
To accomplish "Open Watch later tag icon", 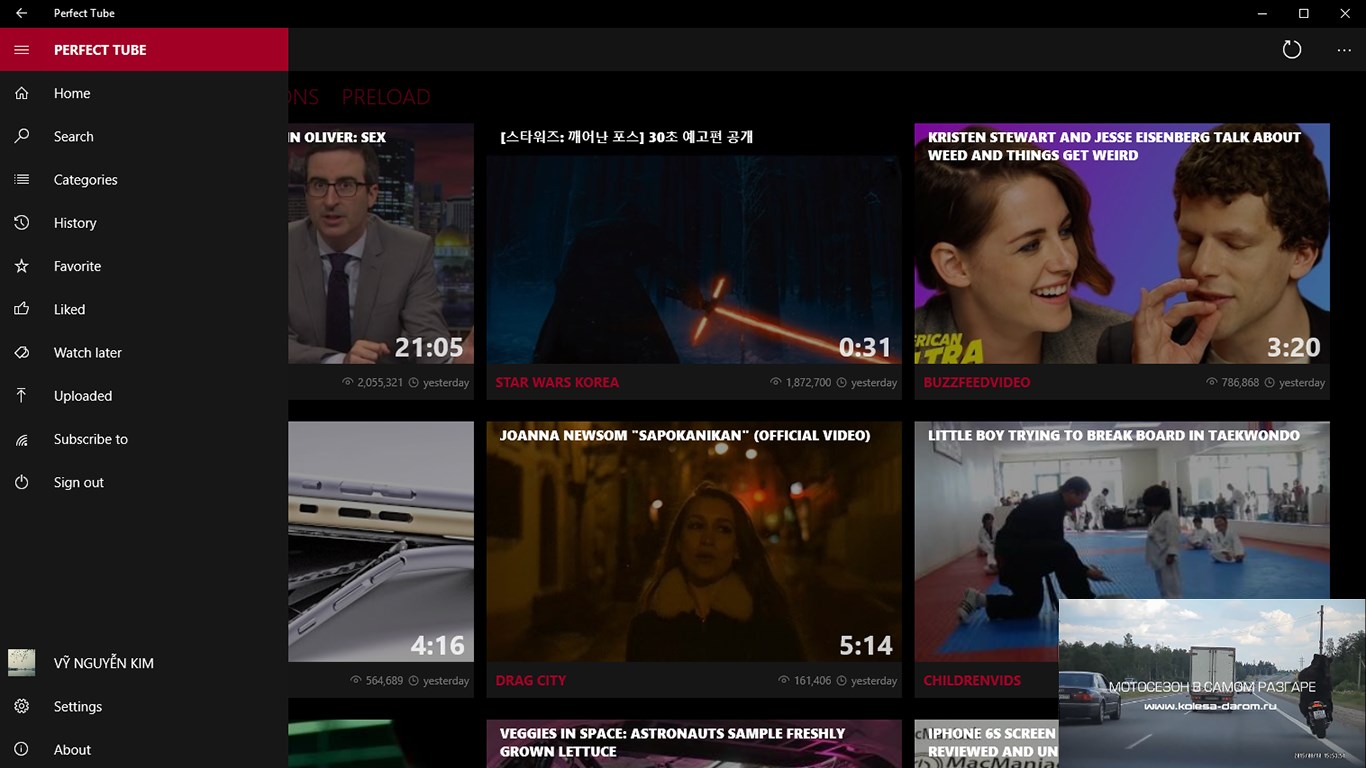I will pos(22,353).
